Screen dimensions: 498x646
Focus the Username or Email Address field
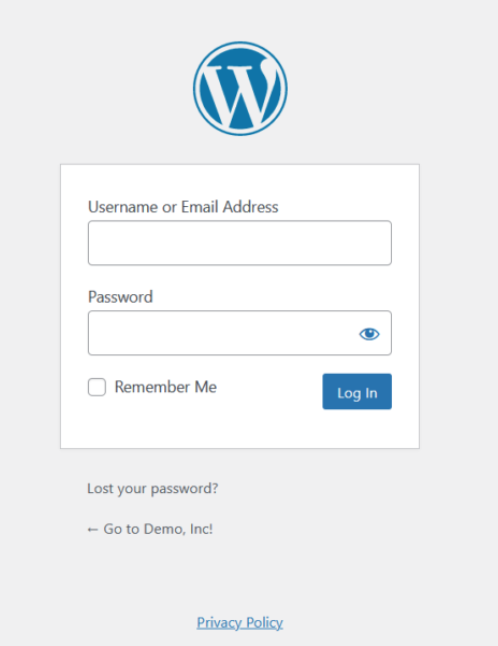tap(240, 243)
